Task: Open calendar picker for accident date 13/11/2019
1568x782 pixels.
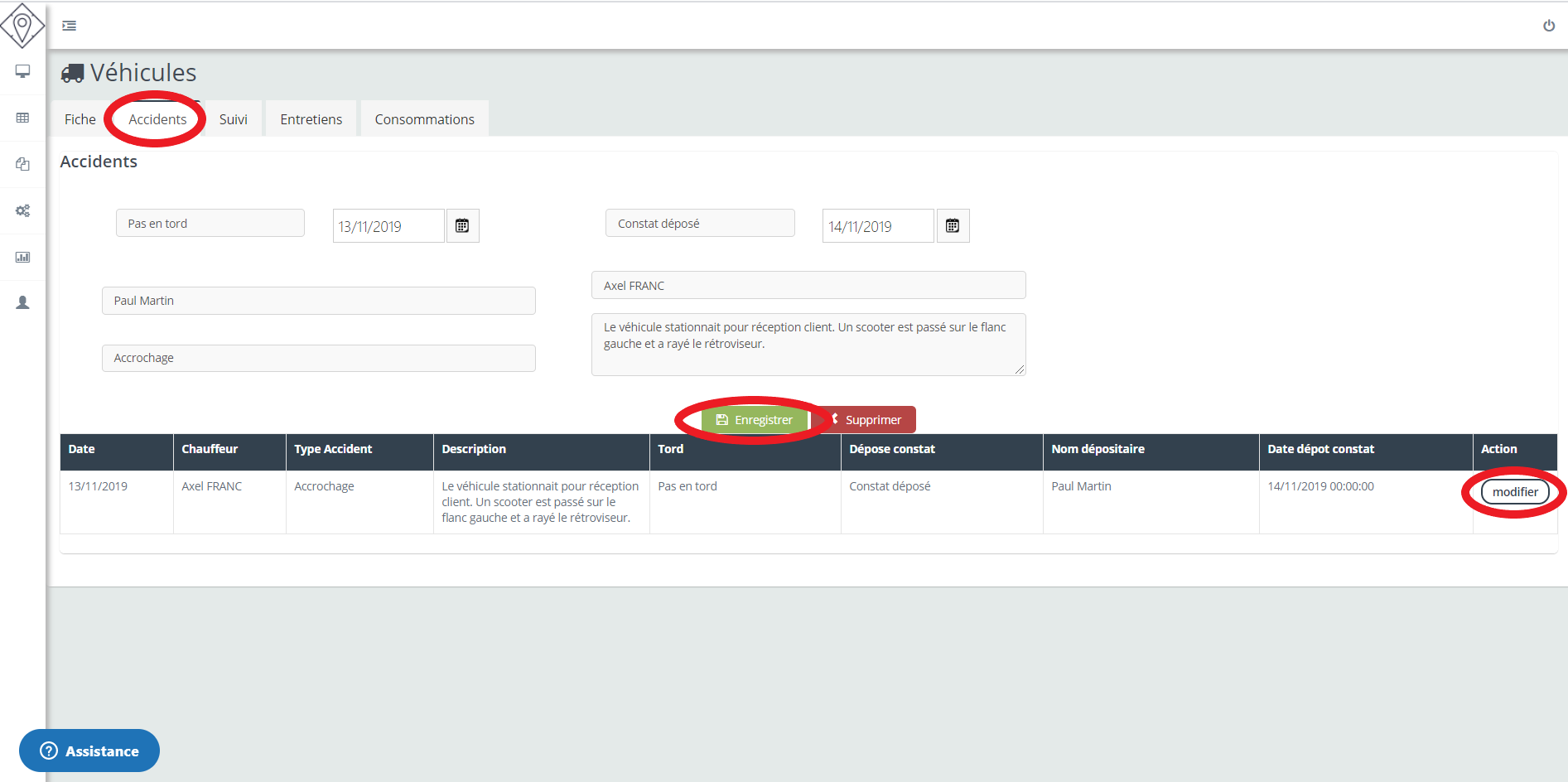Action: point(462,226)
